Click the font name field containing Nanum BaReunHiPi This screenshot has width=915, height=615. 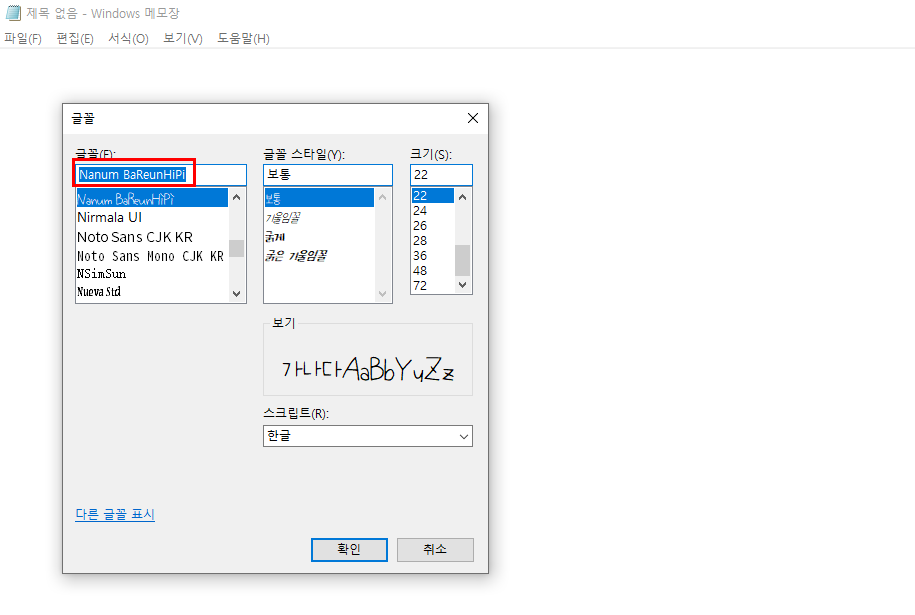(161, 174)
